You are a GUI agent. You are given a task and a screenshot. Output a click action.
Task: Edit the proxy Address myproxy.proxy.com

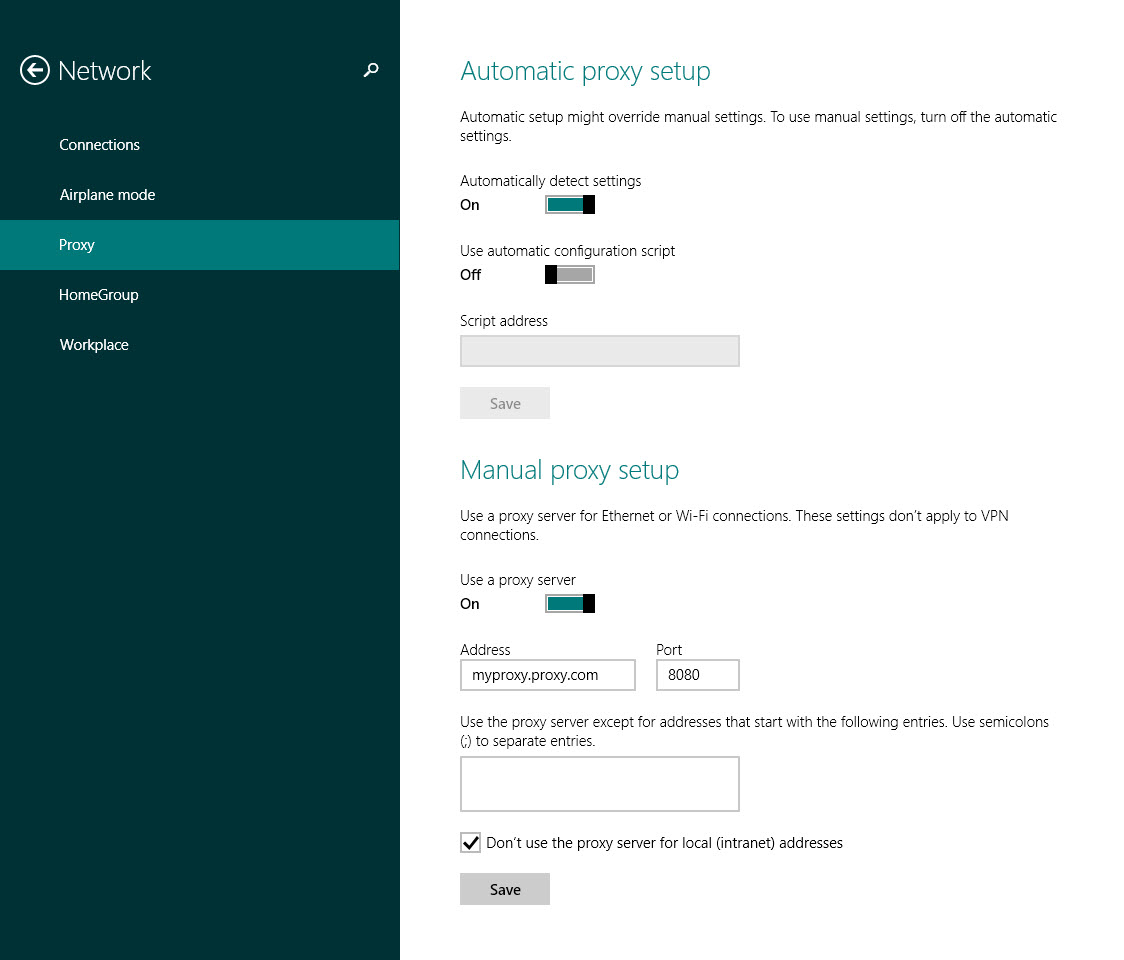pyautogui.click(x=547, y=675)
